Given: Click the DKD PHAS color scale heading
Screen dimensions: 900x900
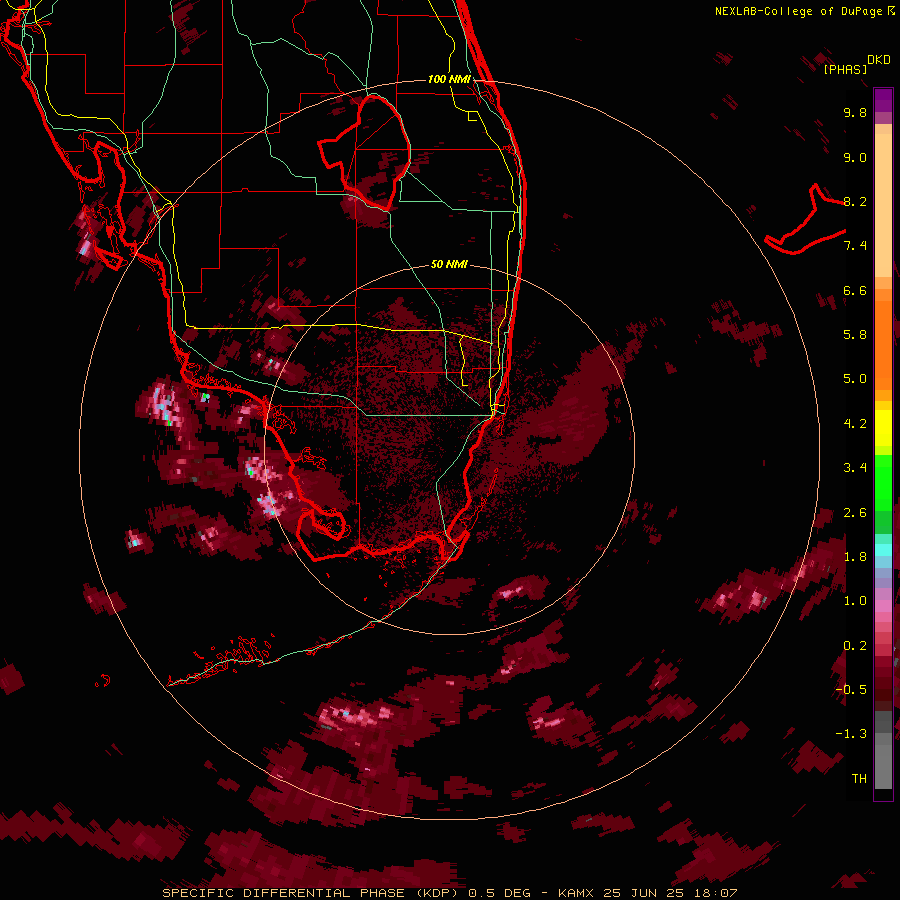Looking at the screenshot, I should [x=857, y=64].
